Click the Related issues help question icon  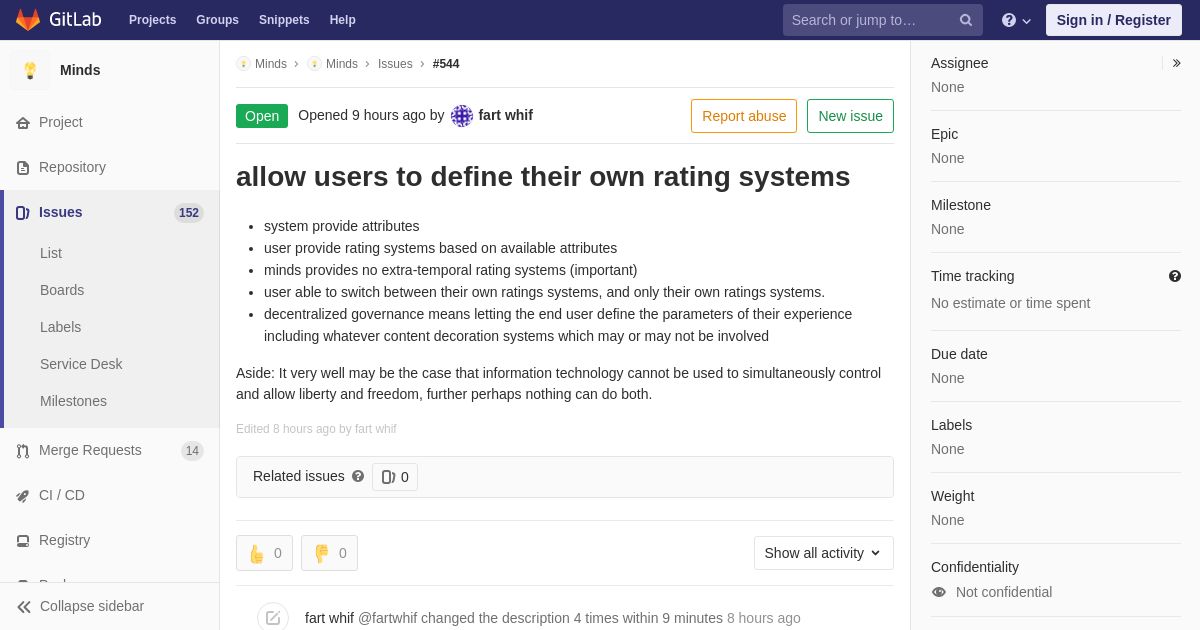click(358, 477)
